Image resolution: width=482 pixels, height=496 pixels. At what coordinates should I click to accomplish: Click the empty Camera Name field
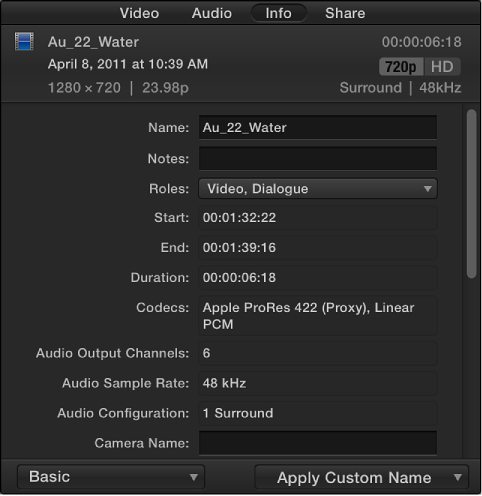318,443
